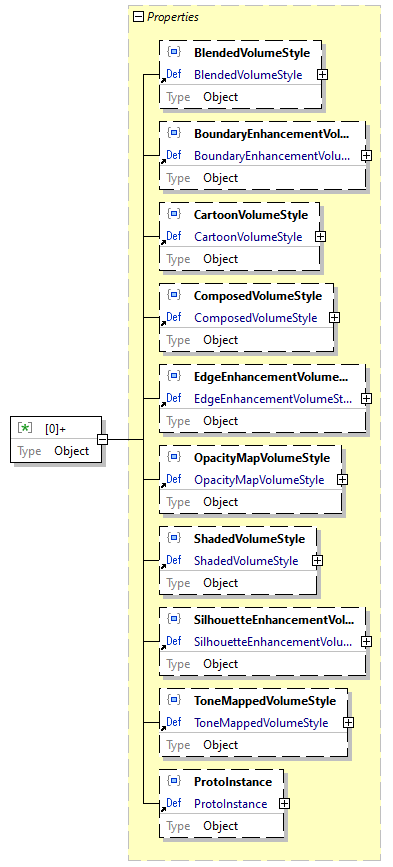This screenshot has height=867, width=393.
Task: Open the BlendedVolumeStyle Def link
Action: pos(248,75)
